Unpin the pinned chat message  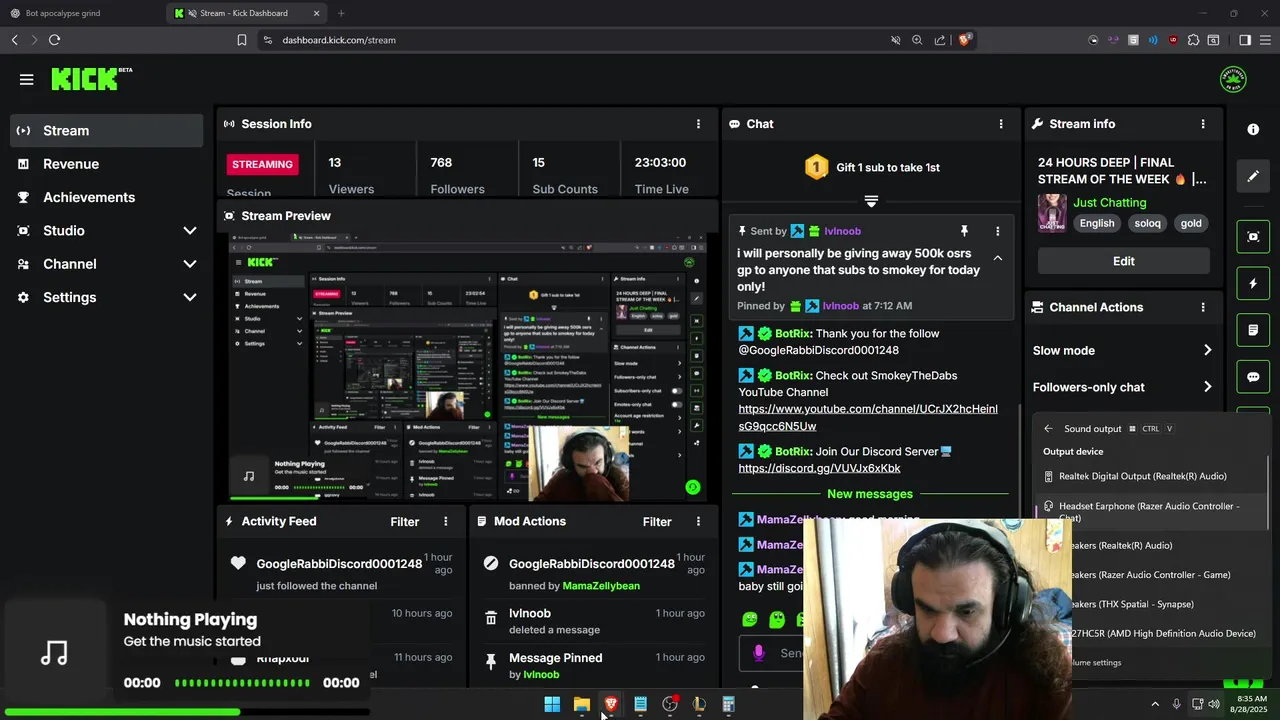point(964,231)
